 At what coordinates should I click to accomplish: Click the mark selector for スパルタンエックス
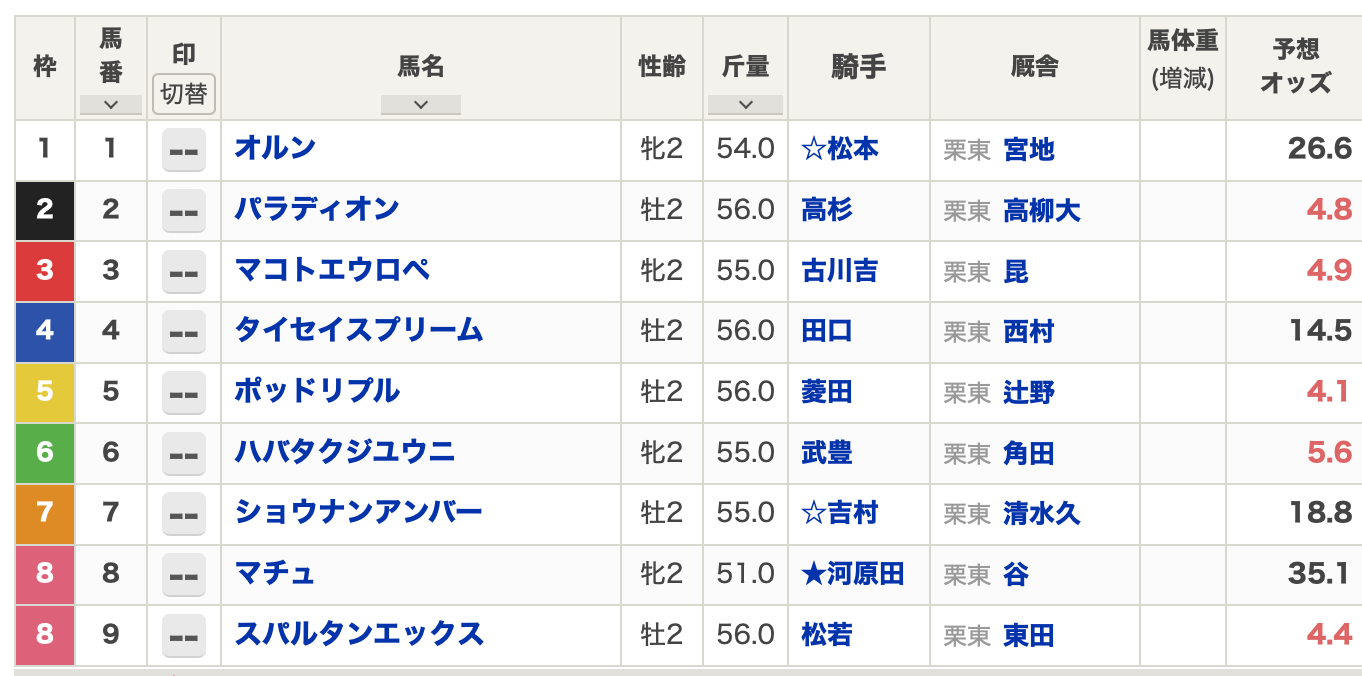[x=184, y=635]
